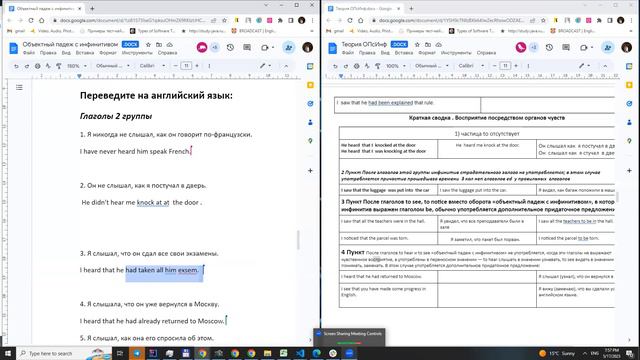Image resolution: width=640 pixels, height=360 pixels.
Task: Select paint format tool in right Docs toolbar
Action: tap(378, 66)
